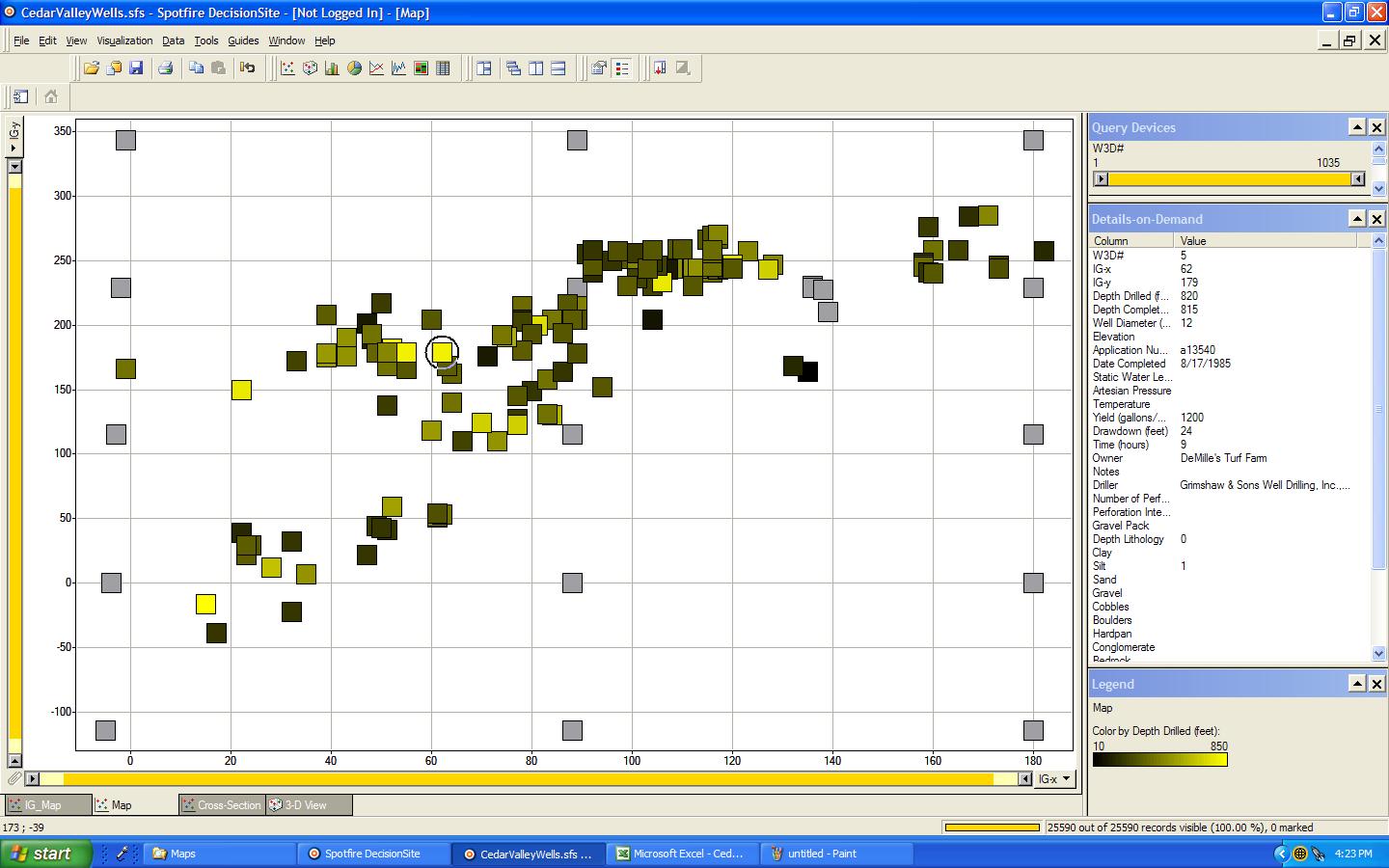
Task: Open the IG-x axis column dropdown
Action: [1054, 779]
